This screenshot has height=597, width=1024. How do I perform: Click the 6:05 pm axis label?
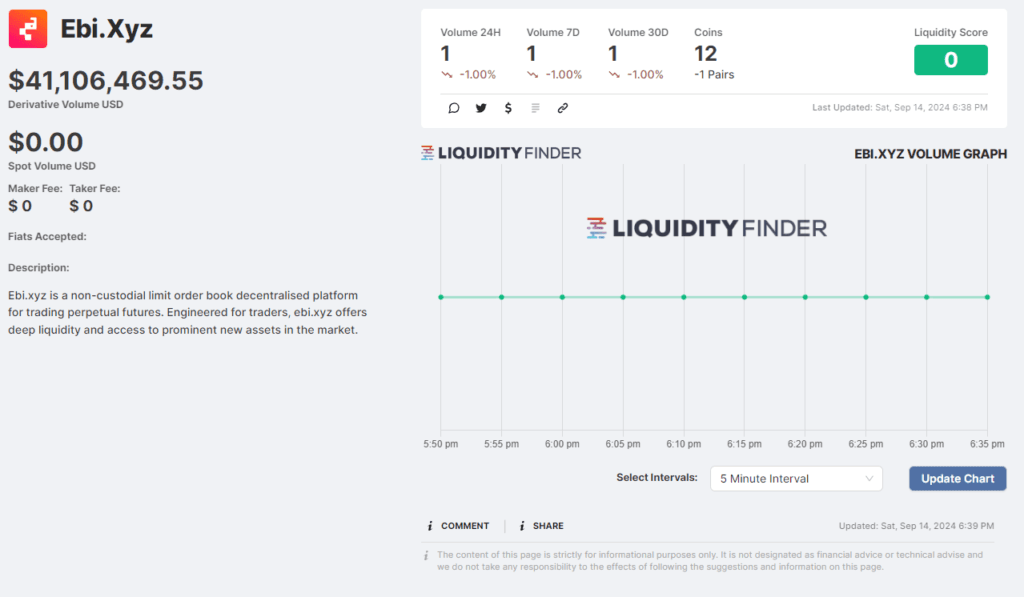point(623,444)
